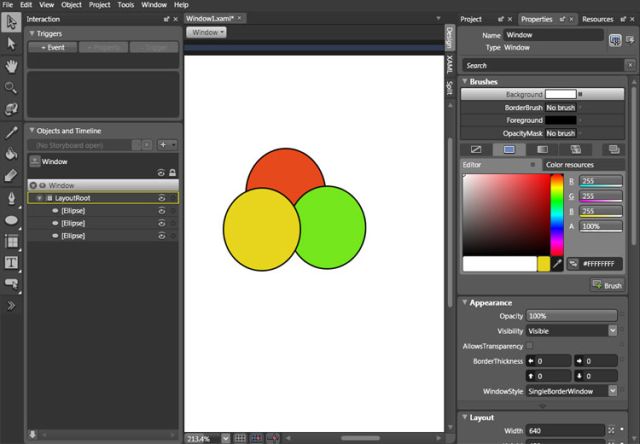This screenshot has width=640, height=444.
Task: Click the Foreground black color swatch
Action: pyautogui.click(x=560, y=120)
